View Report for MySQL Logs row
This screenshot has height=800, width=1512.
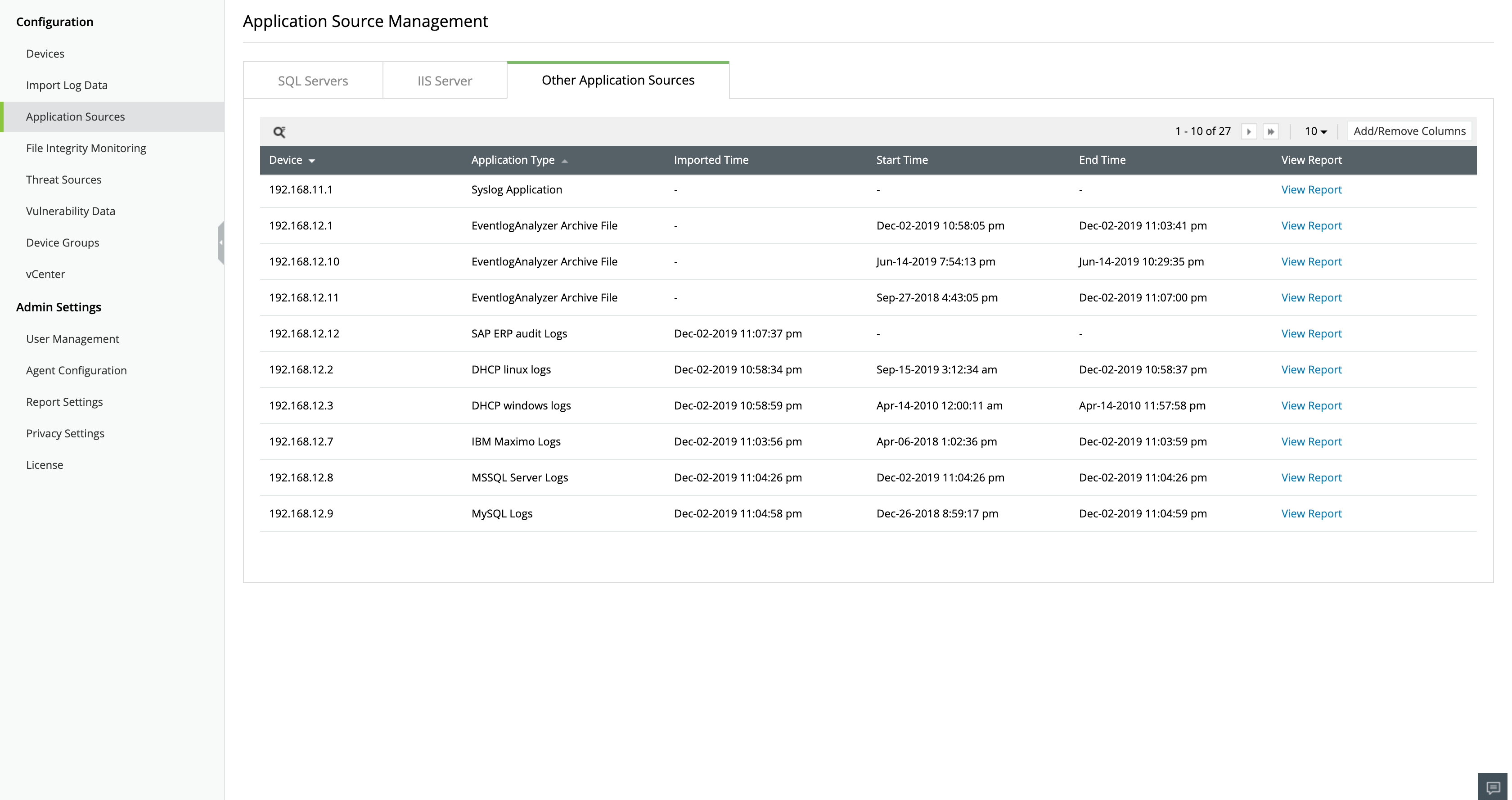(x=1311, y=513)
